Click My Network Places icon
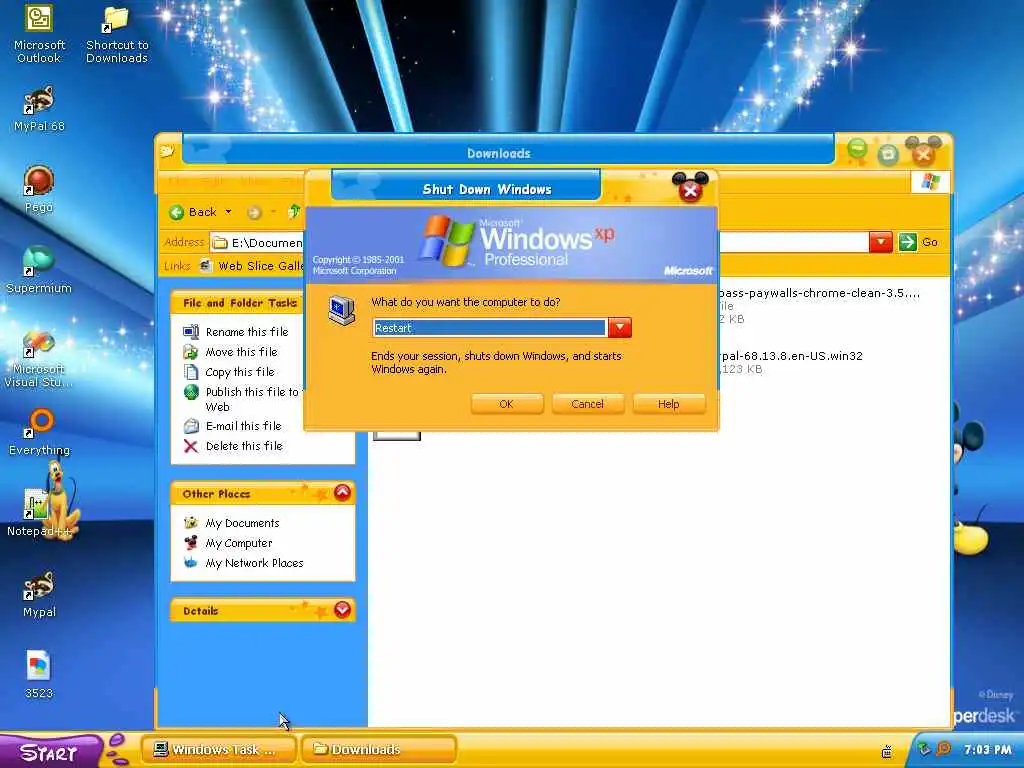1024x768 pixels. [x=191, y=562]
